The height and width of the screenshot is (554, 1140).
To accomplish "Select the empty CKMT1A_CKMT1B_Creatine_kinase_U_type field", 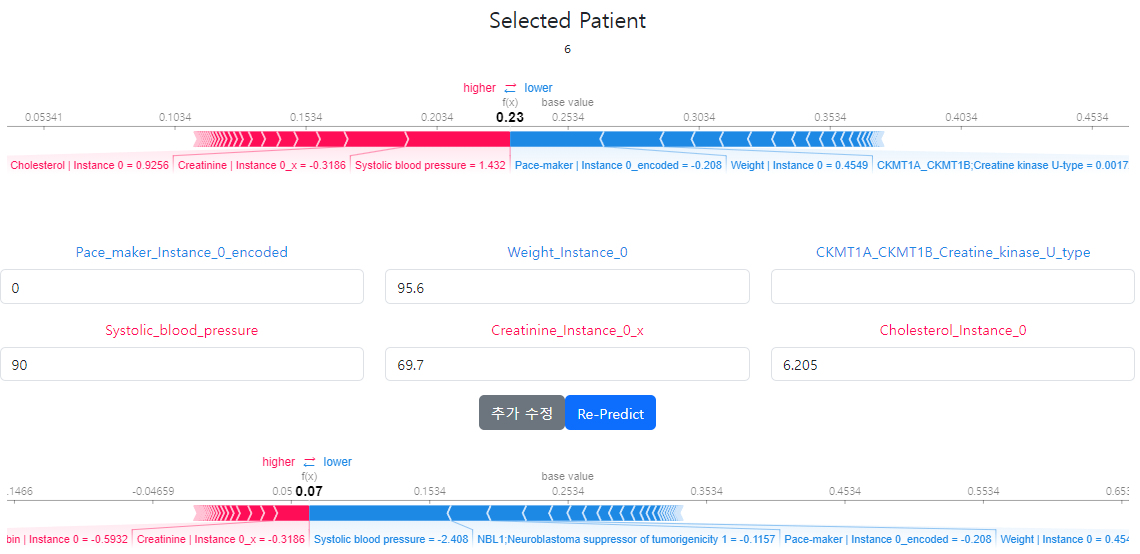I will [x=952, y=288].
